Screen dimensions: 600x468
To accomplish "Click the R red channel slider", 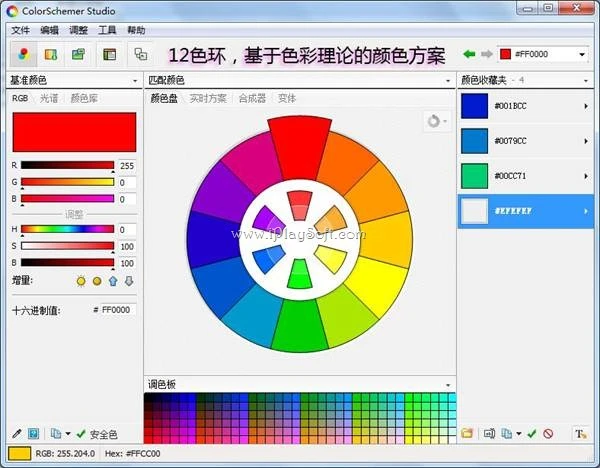I will 67,165.
